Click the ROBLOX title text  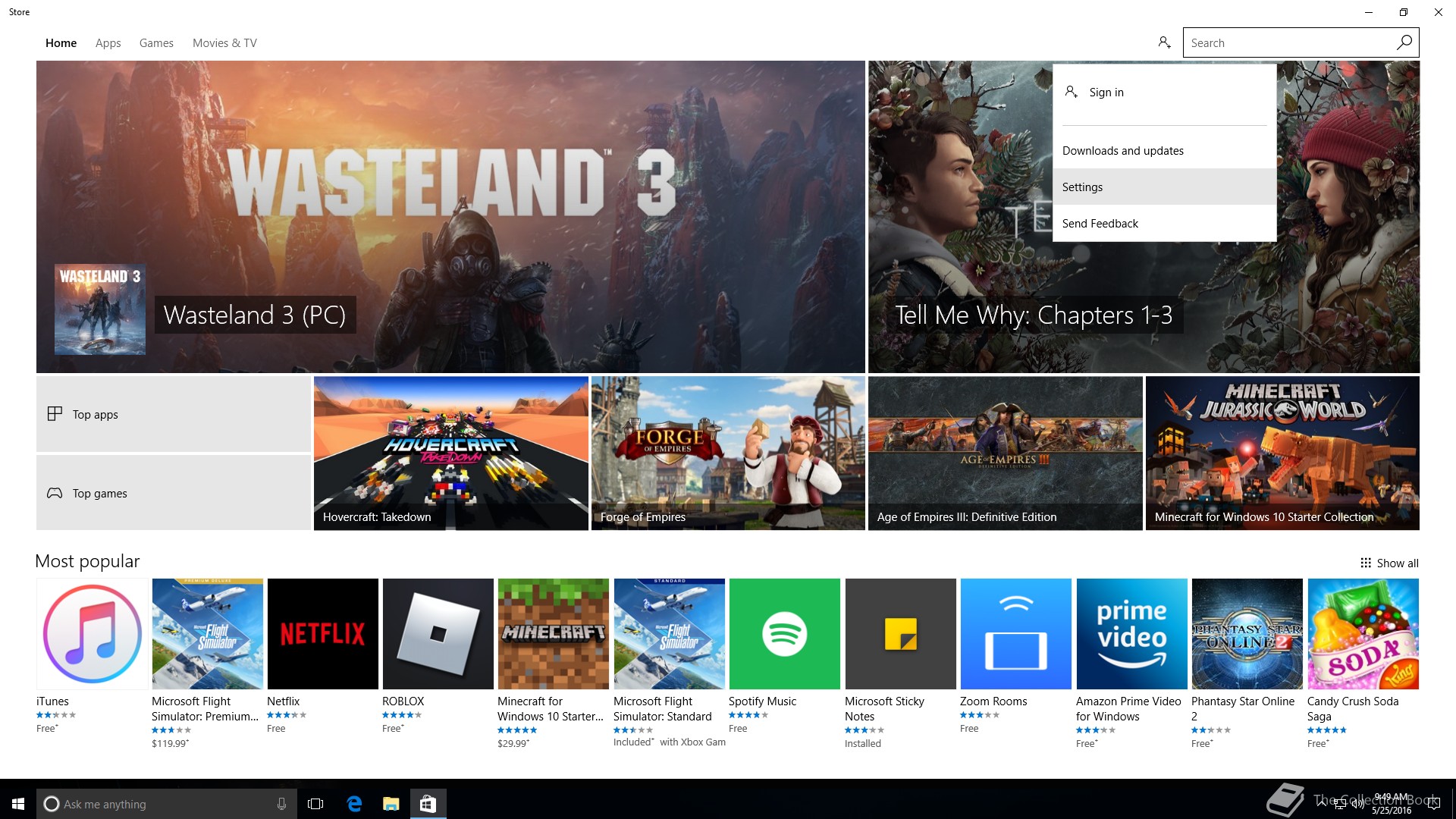[x=403, y=701]
